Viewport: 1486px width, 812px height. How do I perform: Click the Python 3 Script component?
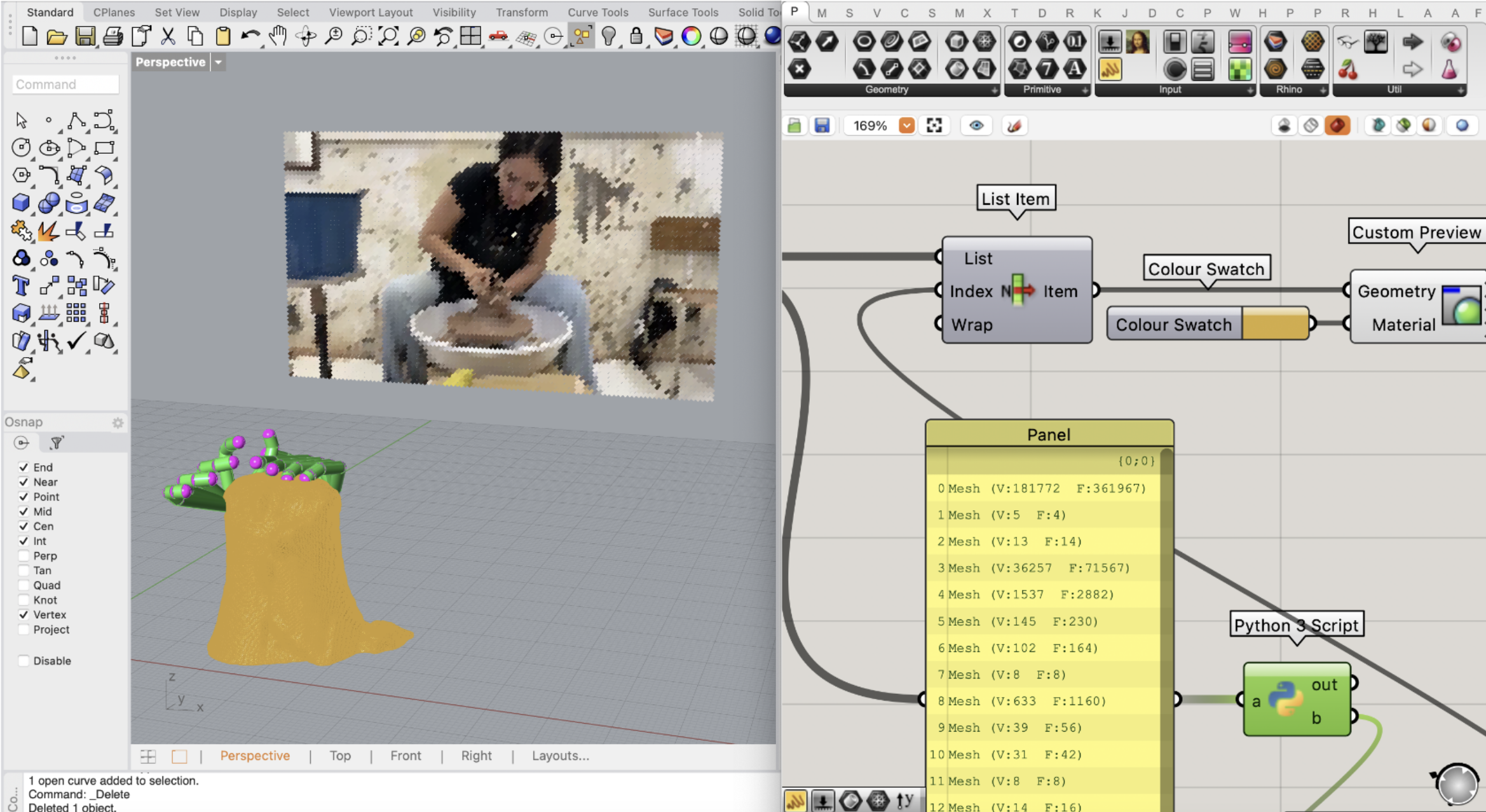tap(1285, 700)
